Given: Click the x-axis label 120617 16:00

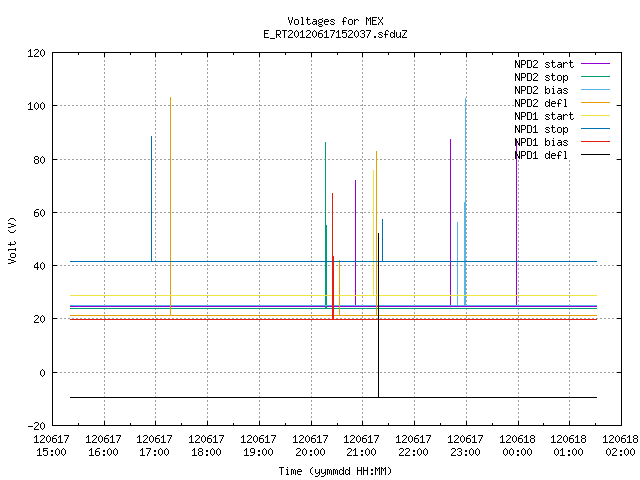Looking at the screenshot, I should [103, 446].
